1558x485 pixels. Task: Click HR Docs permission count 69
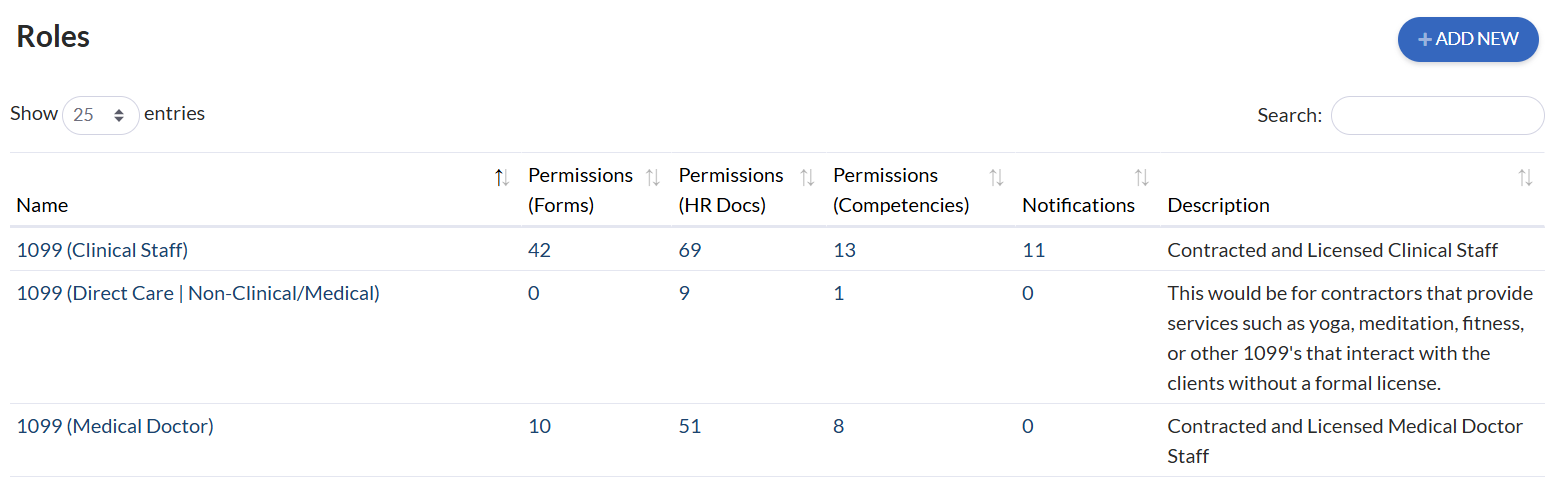690,250
